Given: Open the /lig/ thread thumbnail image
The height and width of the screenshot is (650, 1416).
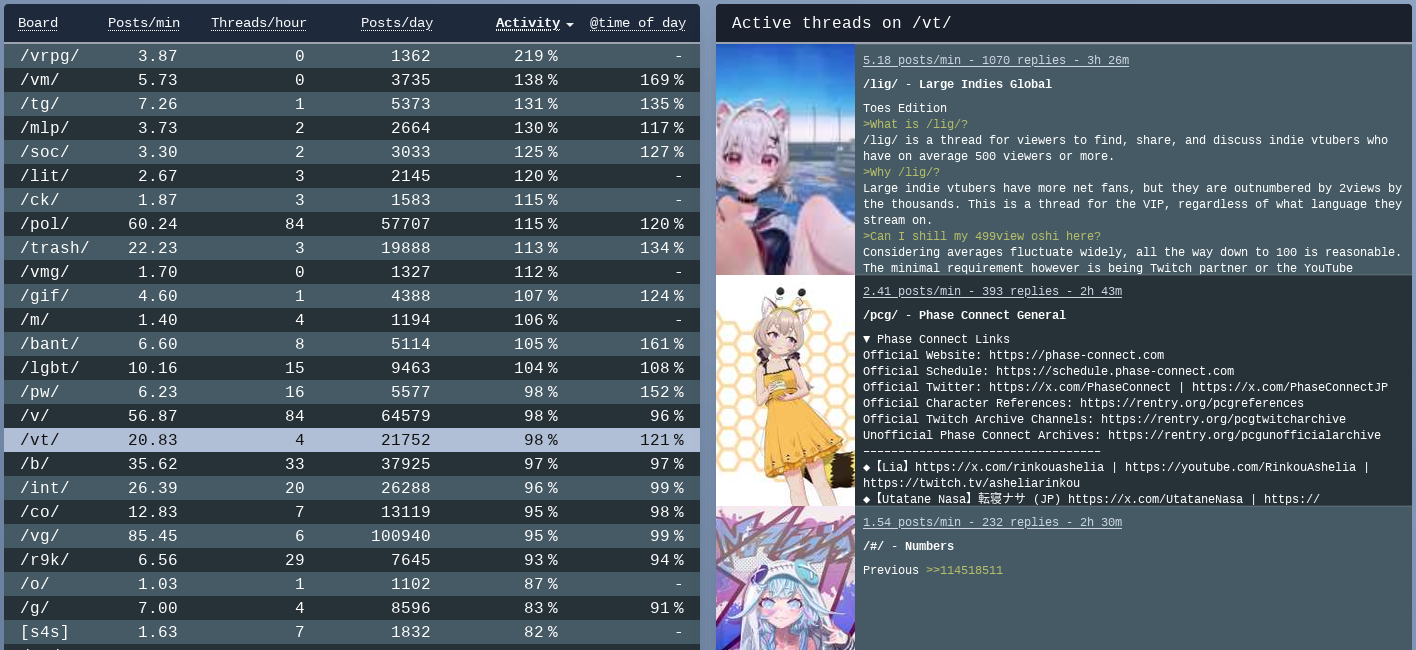Looking at the screenshot, I should [x=786, y=160].
